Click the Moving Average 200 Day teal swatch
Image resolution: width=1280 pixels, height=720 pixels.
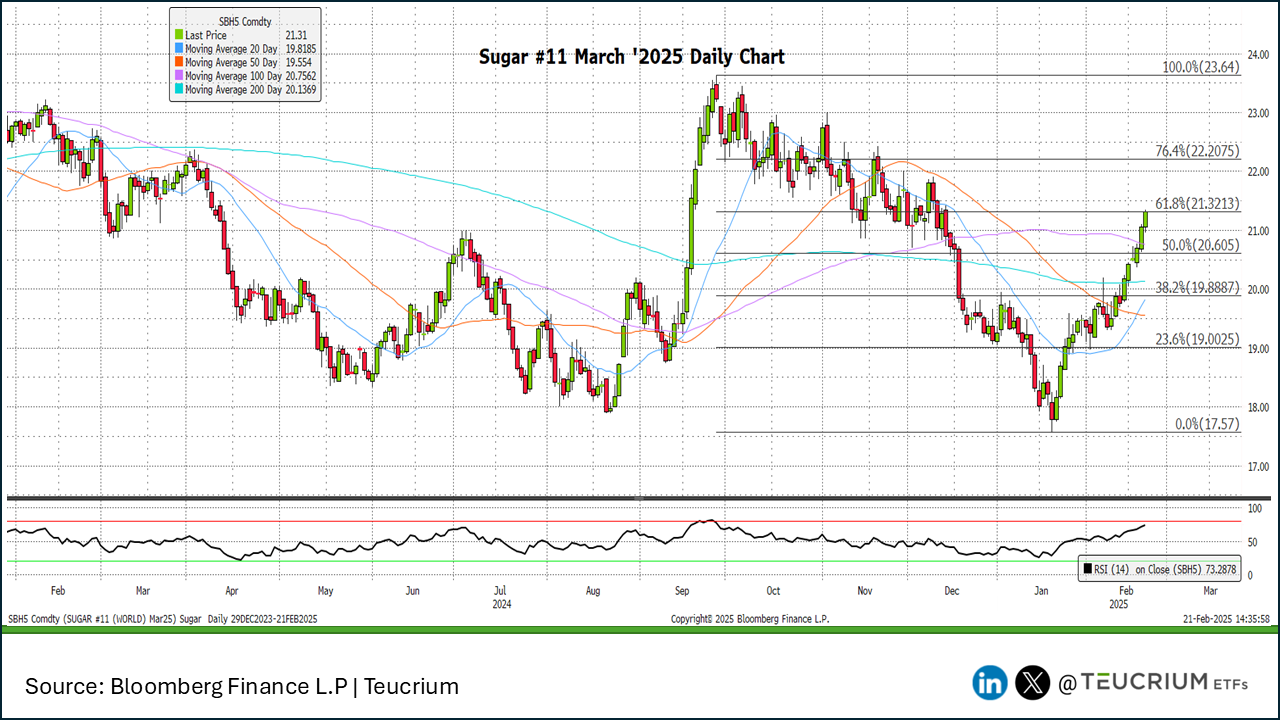(179, 89)
